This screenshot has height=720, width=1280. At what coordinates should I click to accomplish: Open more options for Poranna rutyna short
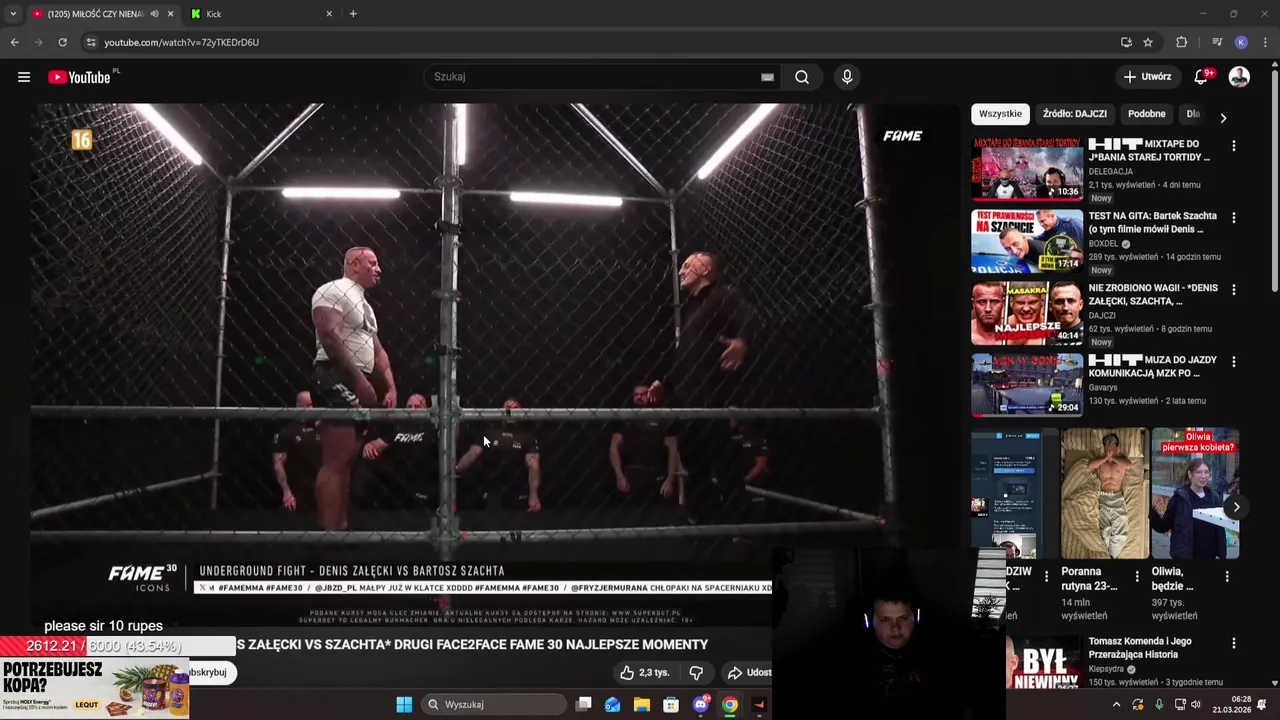(x=1137, y=577)
